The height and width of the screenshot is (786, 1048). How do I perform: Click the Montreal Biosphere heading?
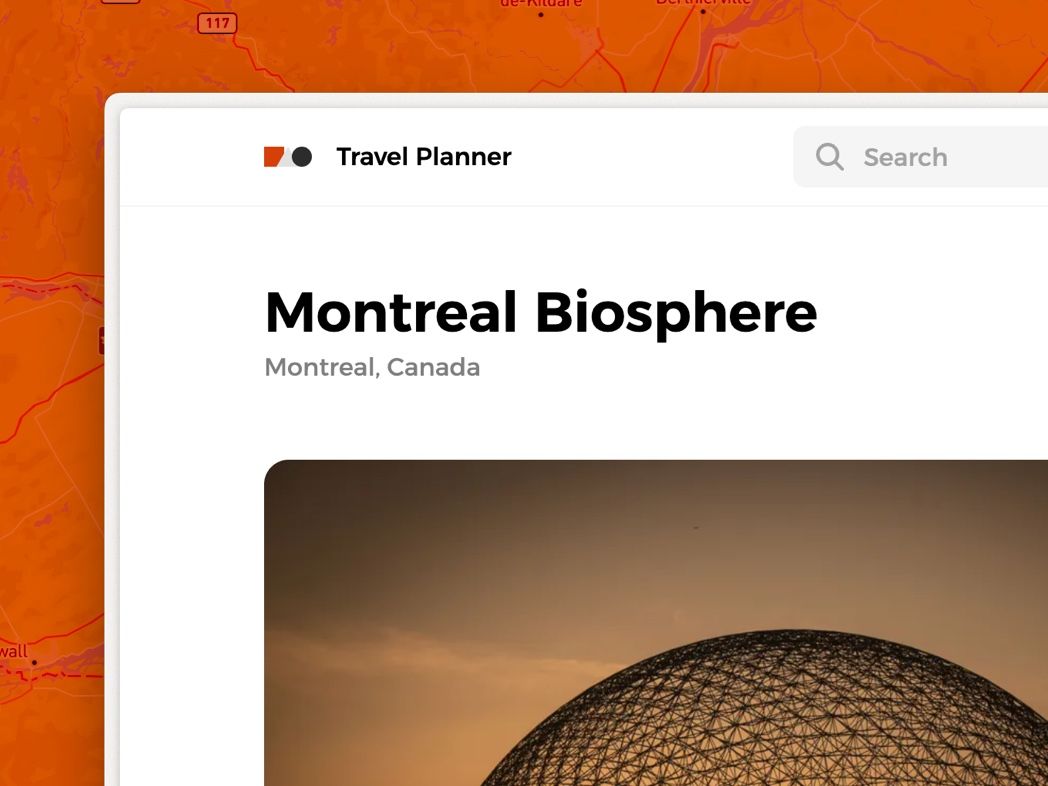point(540,312)
